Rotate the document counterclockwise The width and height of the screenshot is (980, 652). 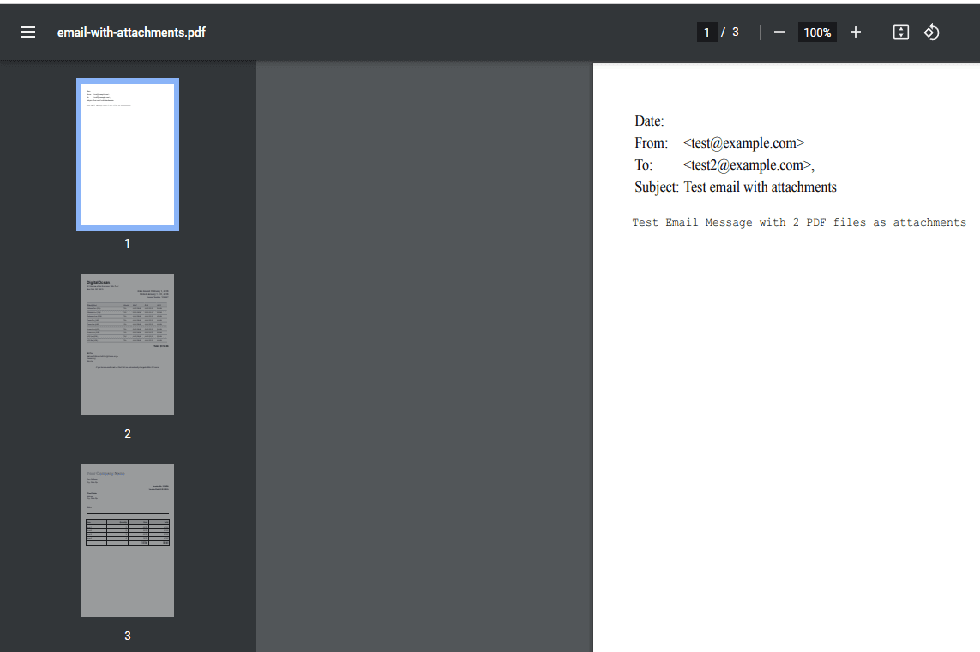click(931, 32)
